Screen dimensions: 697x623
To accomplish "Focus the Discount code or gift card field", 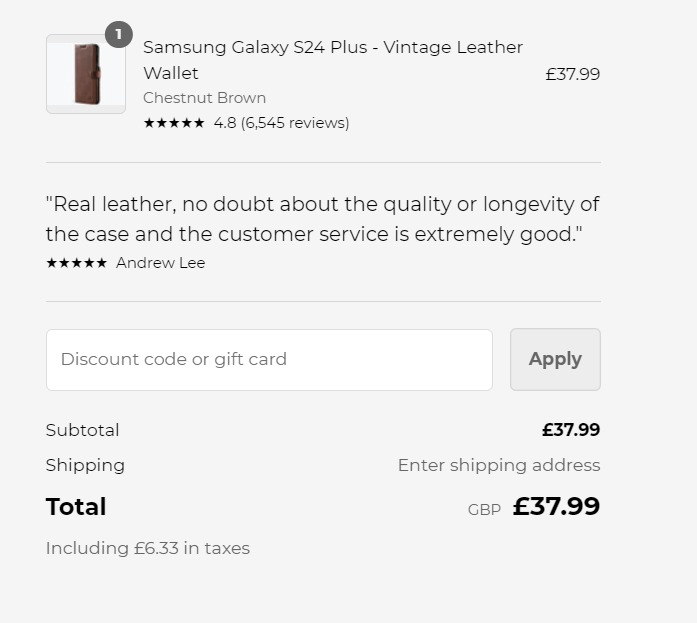I will [269, 360].
